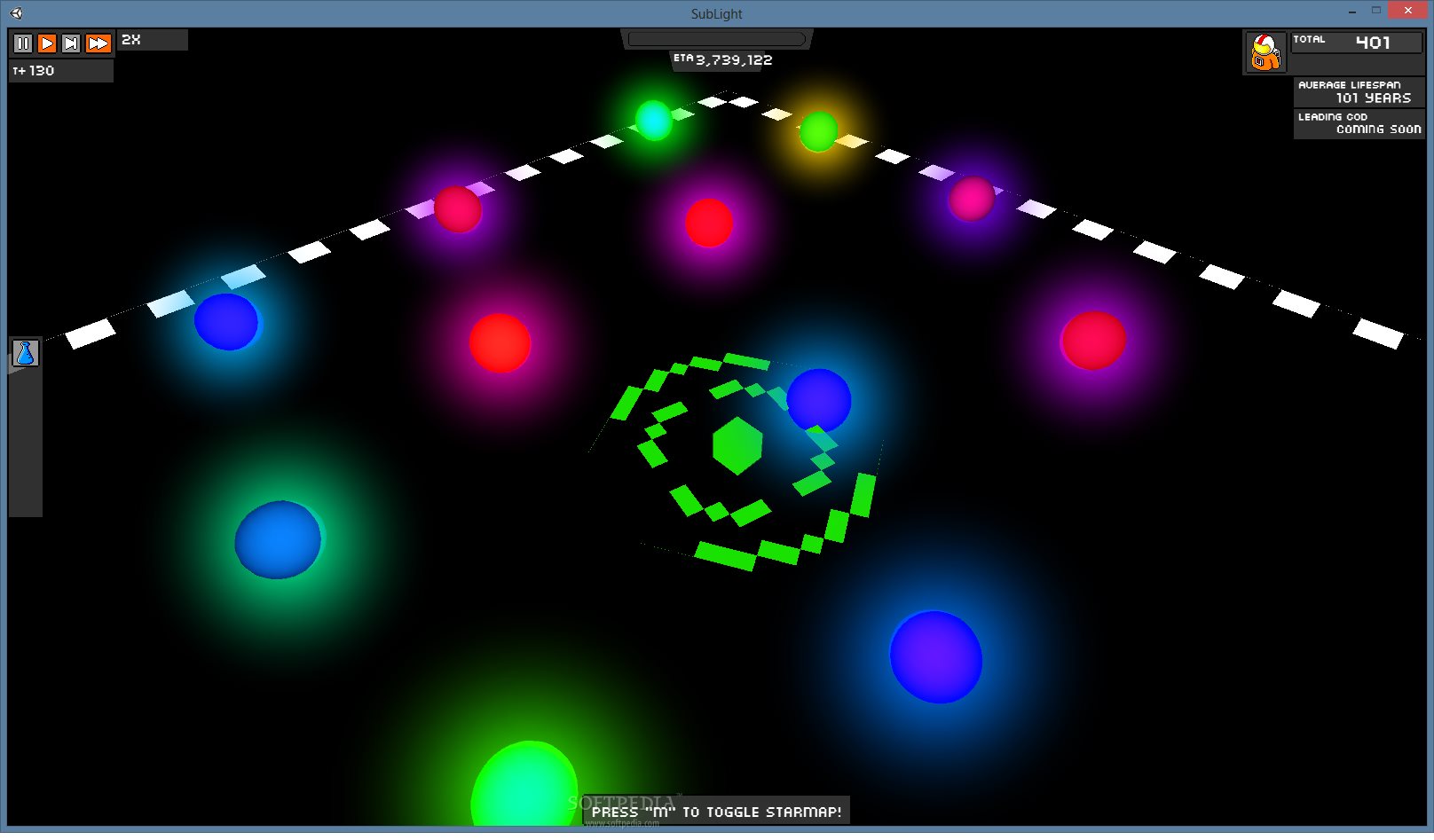
Task: Select the blue star with green glow
Action: click(278, 539)
